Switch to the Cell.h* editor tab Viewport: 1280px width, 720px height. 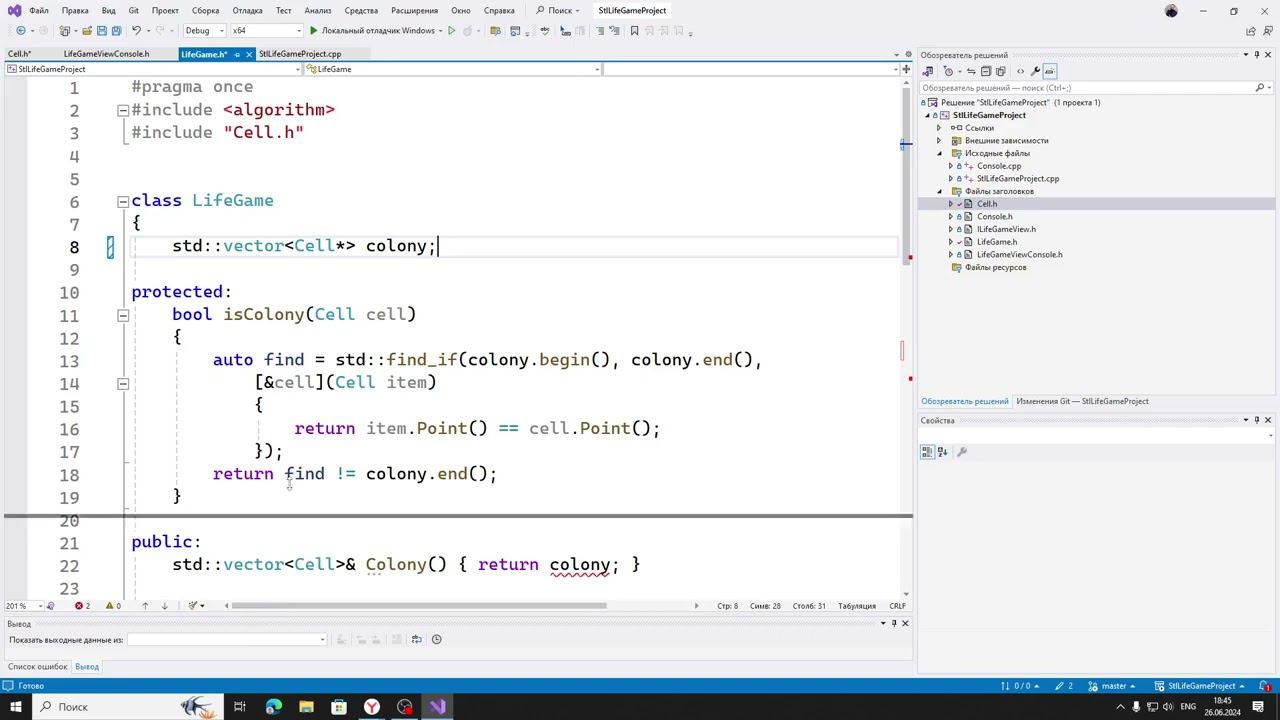pos(20,54)
